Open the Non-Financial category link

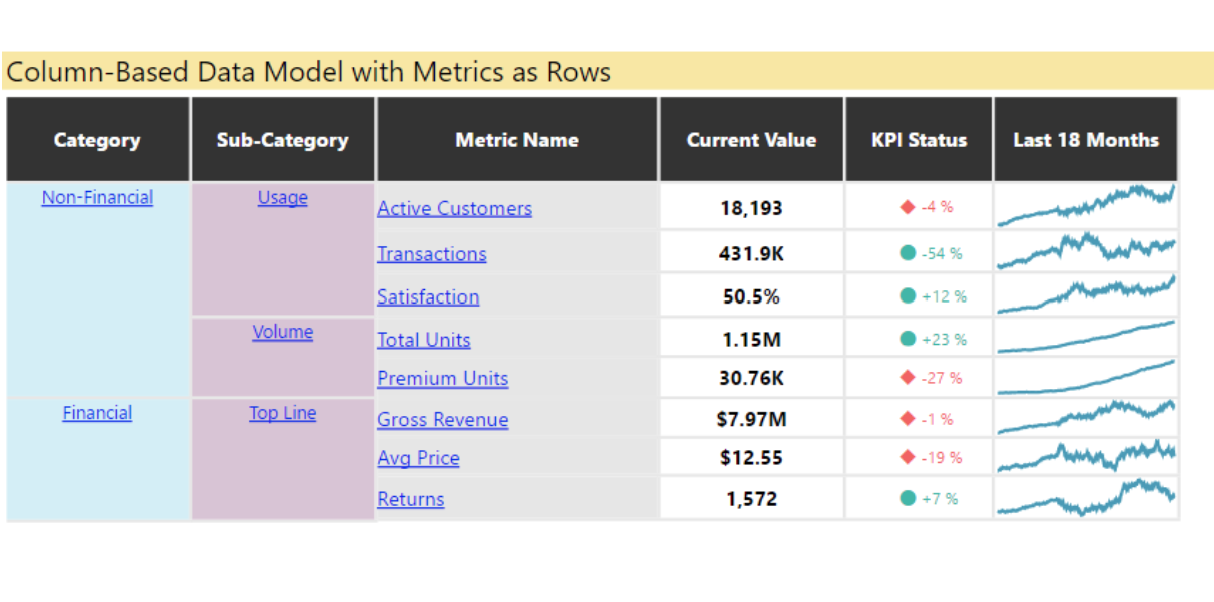point(96,197)
